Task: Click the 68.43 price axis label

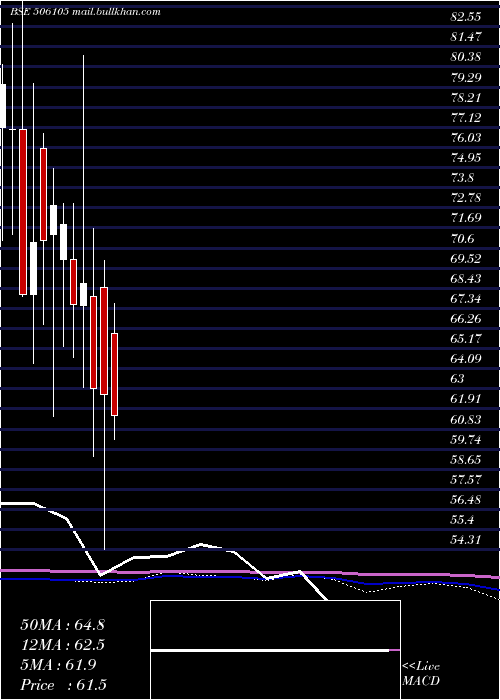Action: pyautogui.click(x=466, y=279)
